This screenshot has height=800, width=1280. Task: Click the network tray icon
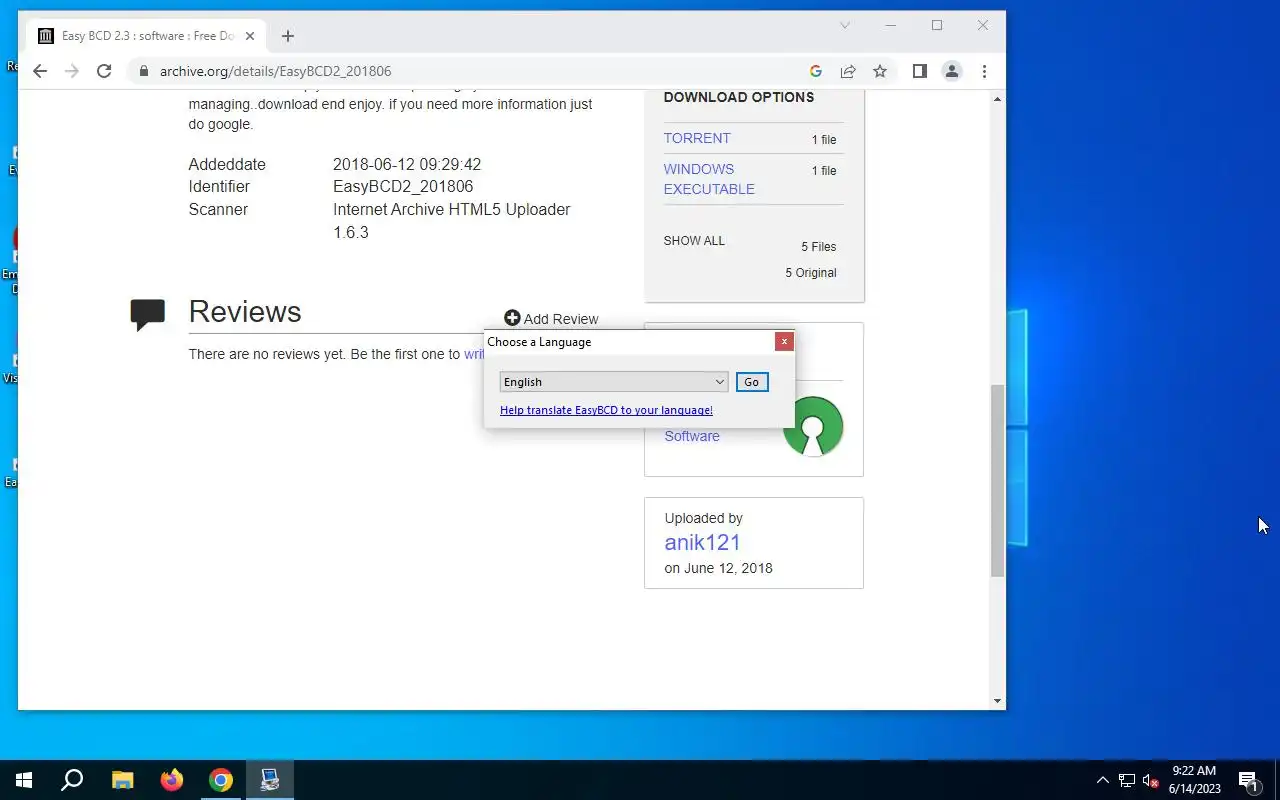1127,780
